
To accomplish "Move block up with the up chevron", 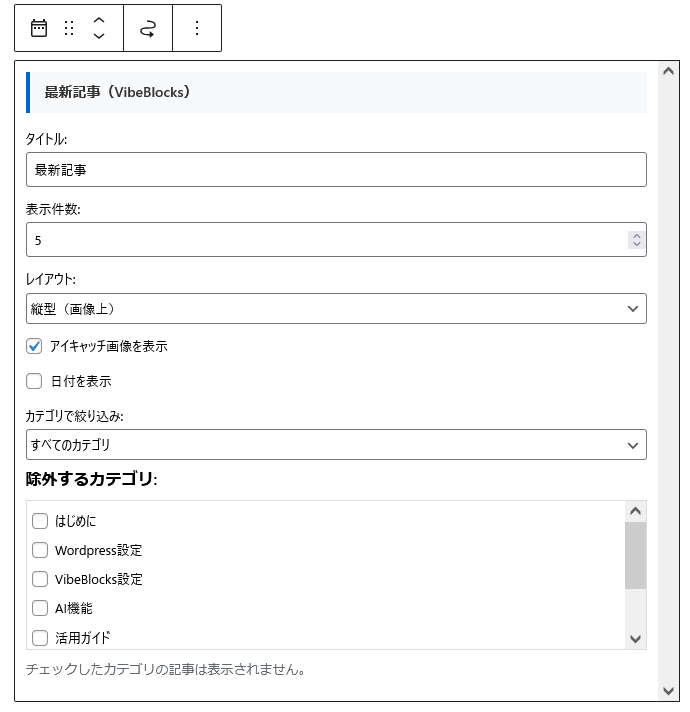I will pos(99,19).
